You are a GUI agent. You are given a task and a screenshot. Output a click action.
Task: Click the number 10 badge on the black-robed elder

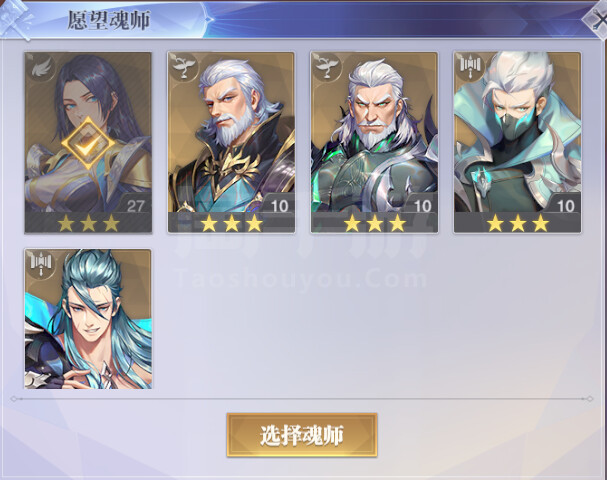279,206
